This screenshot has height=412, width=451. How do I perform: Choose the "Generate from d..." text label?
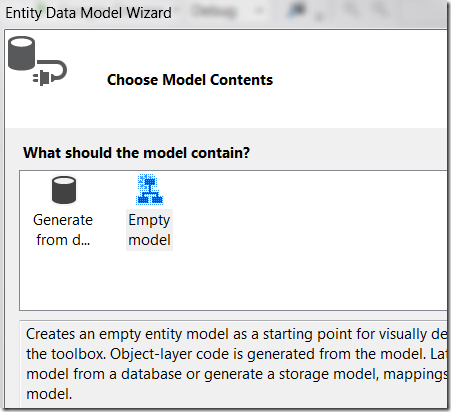63,230
